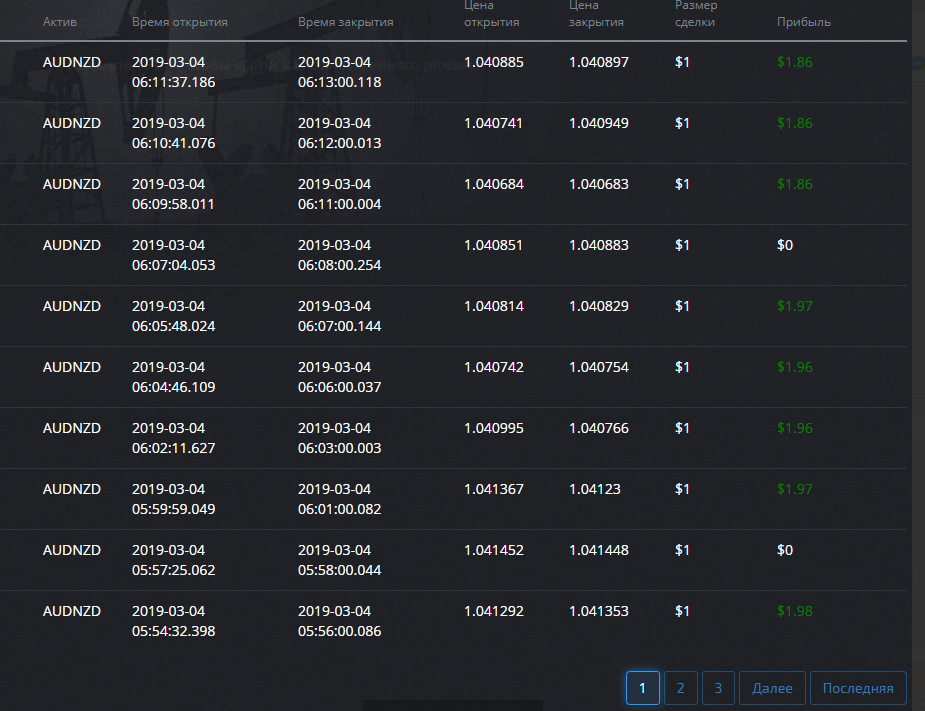Screen dimensions: 925x711
Task: Select $1.86 profit for trade opened 06:11:37.186
Action: (x=795, y=62)
